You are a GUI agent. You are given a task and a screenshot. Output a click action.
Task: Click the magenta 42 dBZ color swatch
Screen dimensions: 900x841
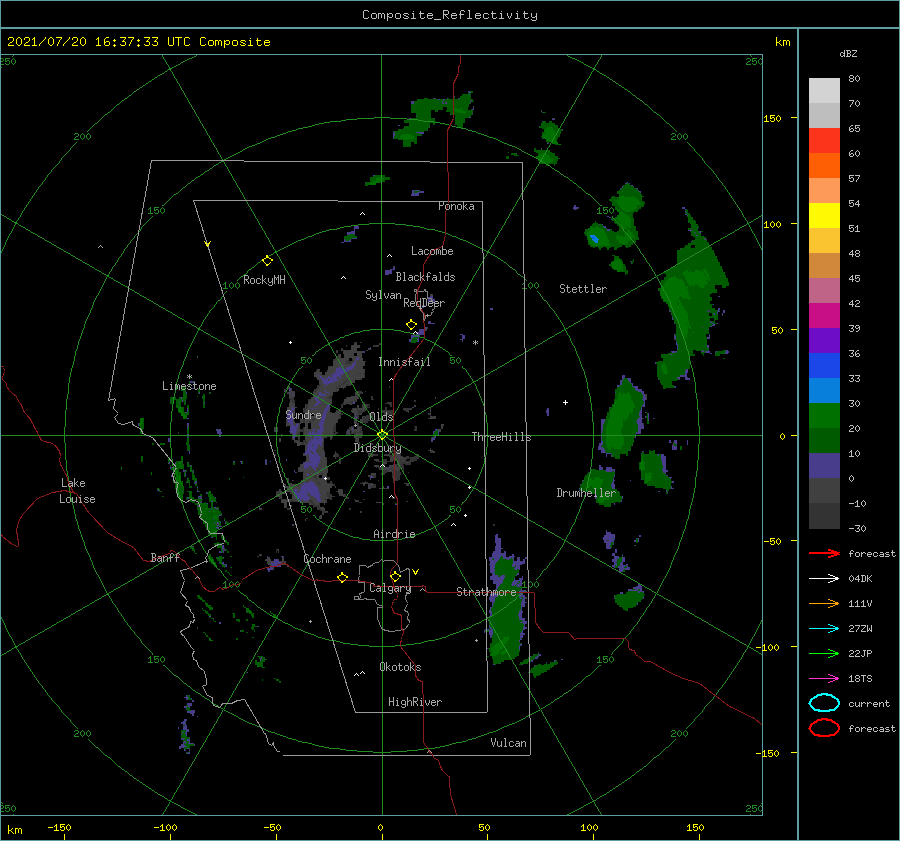[x=824, y=315]
